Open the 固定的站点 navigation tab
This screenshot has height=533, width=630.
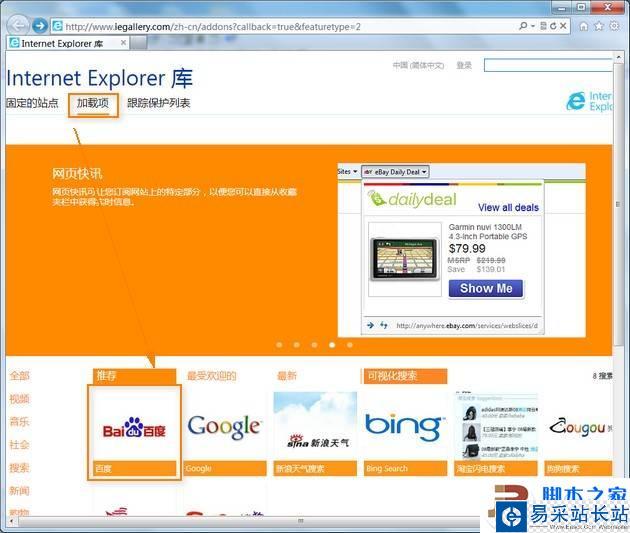32,103
